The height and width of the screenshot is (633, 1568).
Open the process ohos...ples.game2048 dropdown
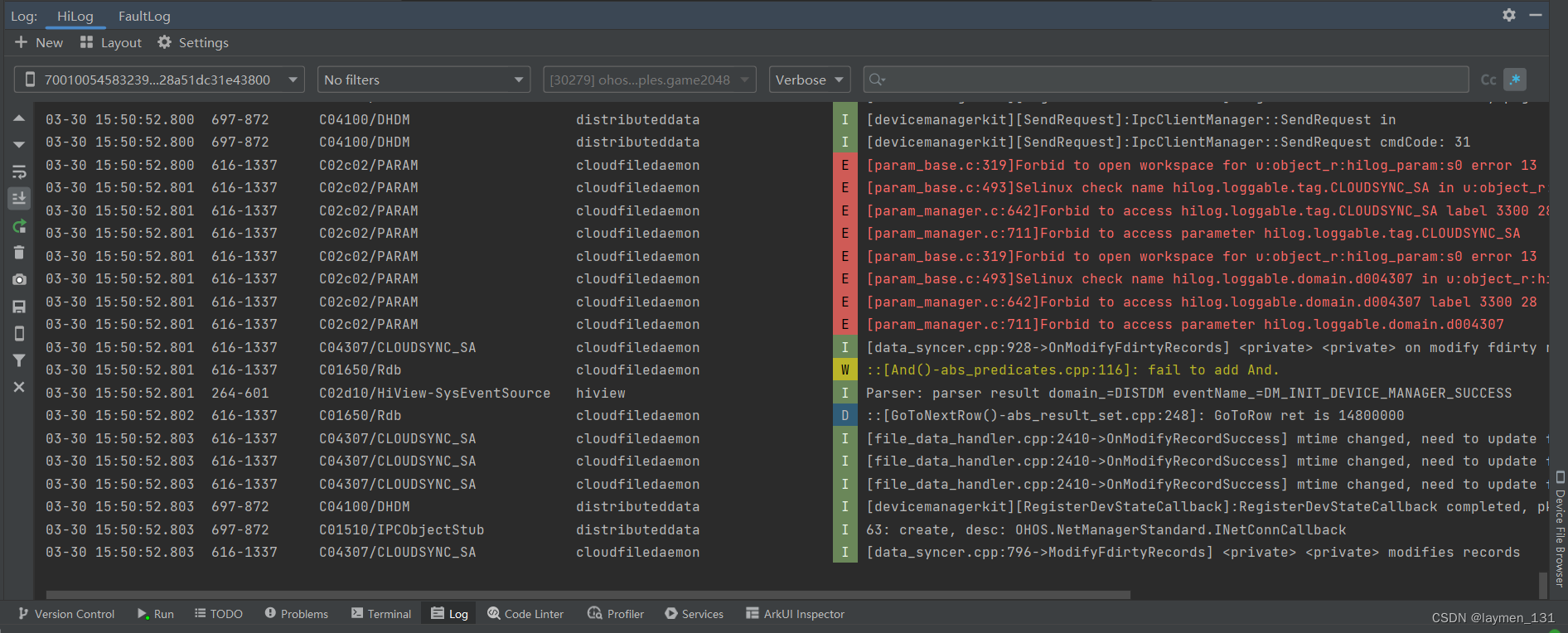650,80
